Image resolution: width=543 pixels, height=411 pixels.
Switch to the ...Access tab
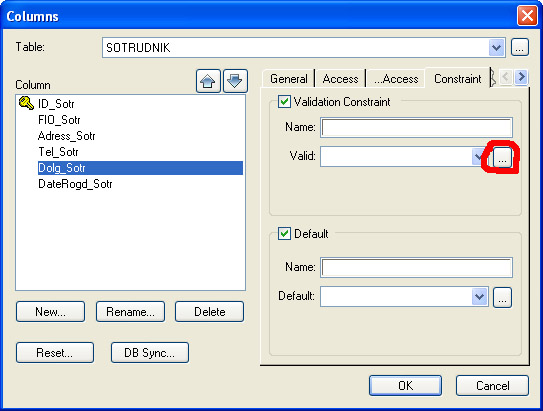click(x=396, y=79)
